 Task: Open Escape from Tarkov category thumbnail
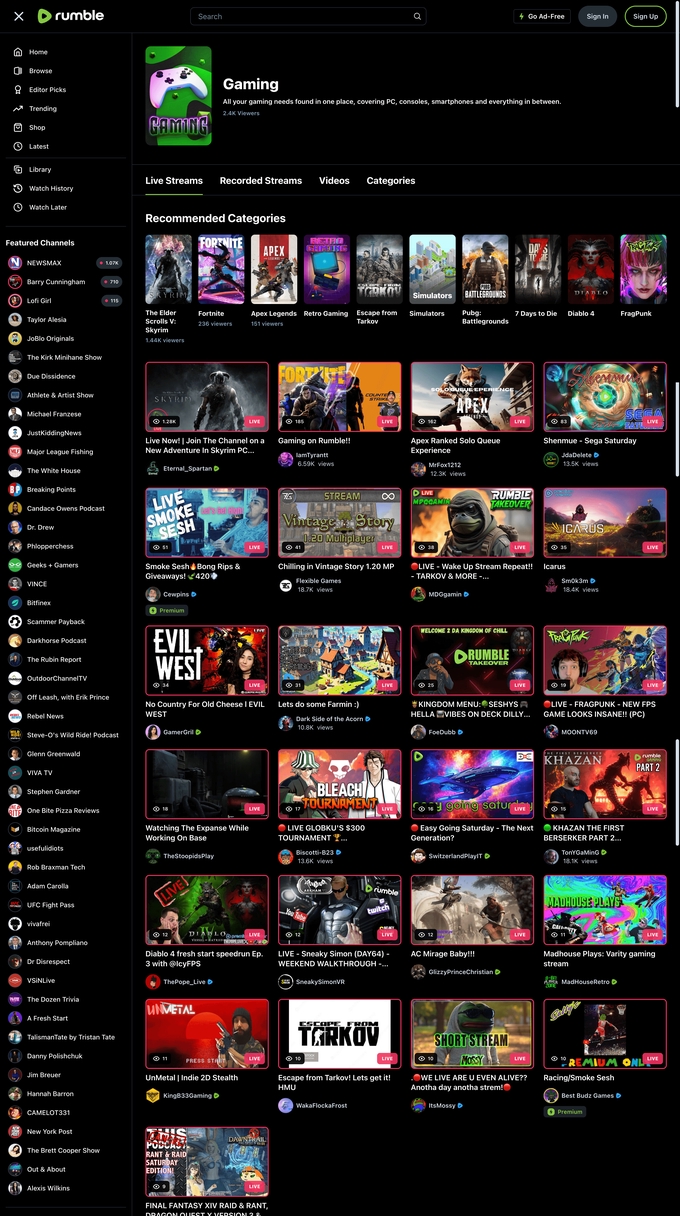pyautogui.click(x=380, y=269)
